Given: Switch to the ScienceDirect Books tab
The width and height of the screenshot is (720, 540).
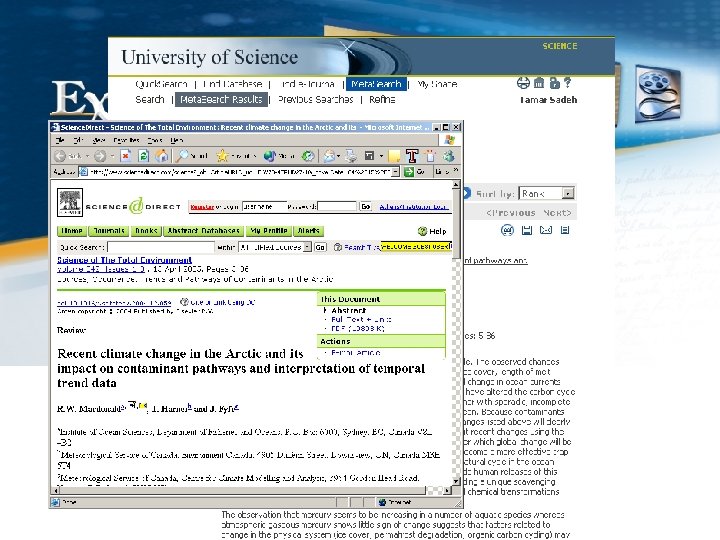Looking at the screenshot, I should (x=146, y=231).
